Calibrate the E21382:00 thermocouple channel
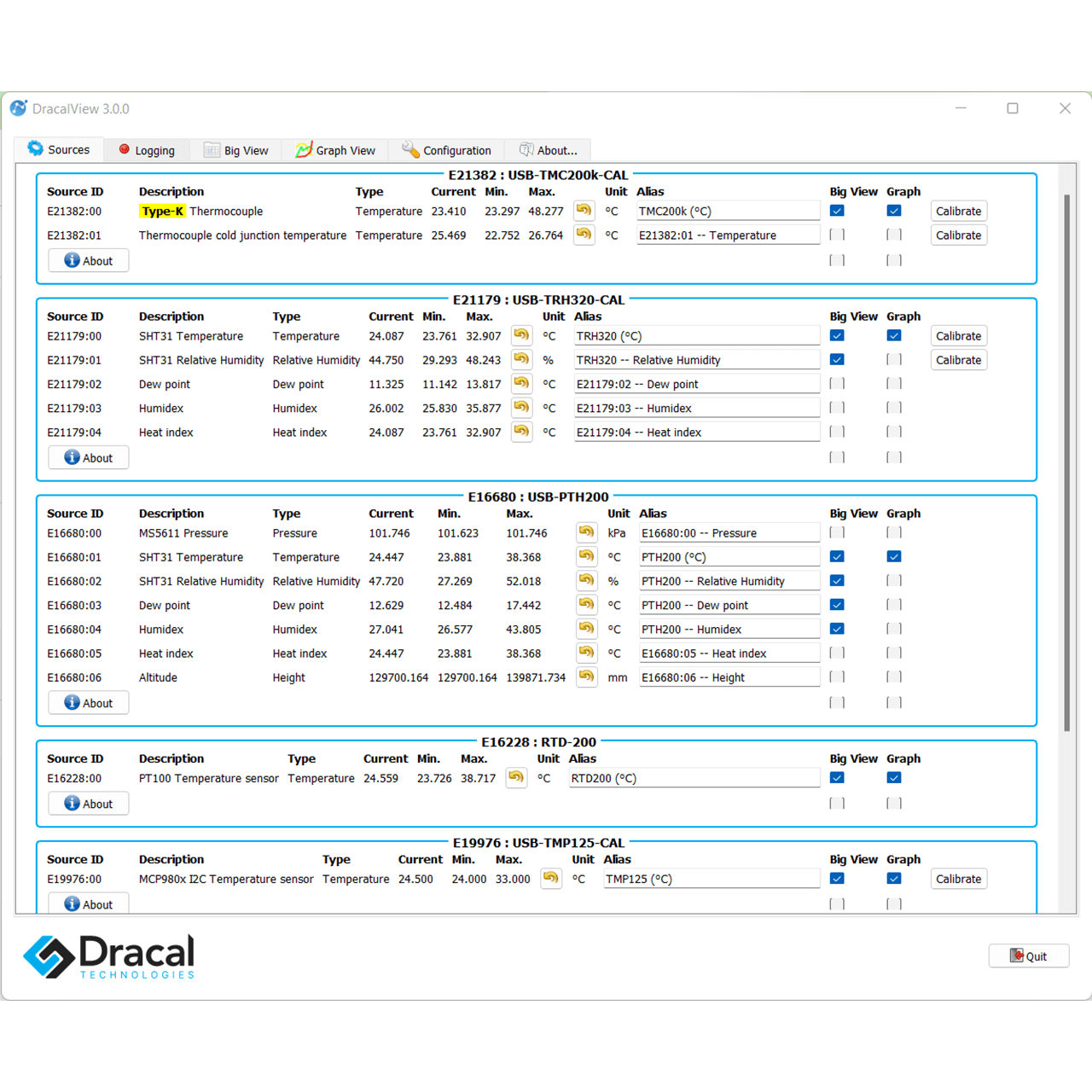Screen dimensions: 1092x1092 click(x=959, y=211)
